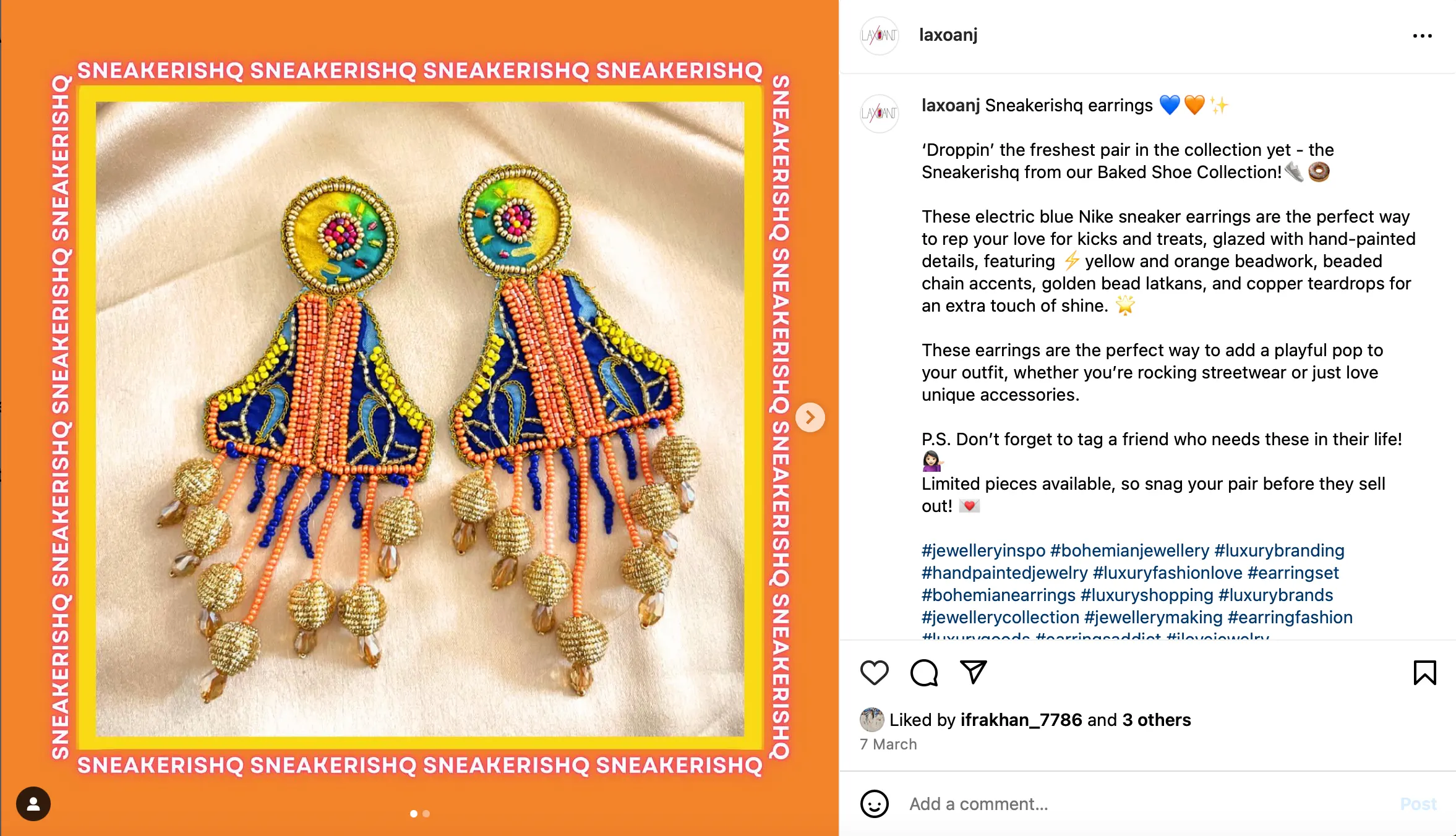The width and height of the screenshot is (1456, 836).
Task: Open the 7 March post date
Action: coord(888,744)
